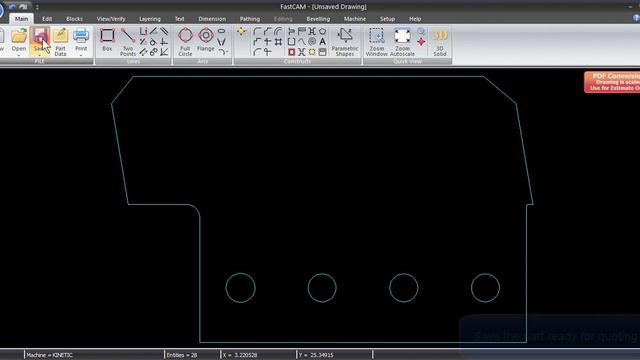The height and width of the screenshot is (360, 640).
Task: Click the 'Entities = 28' status bar entry
Action: tap(182, 355)
